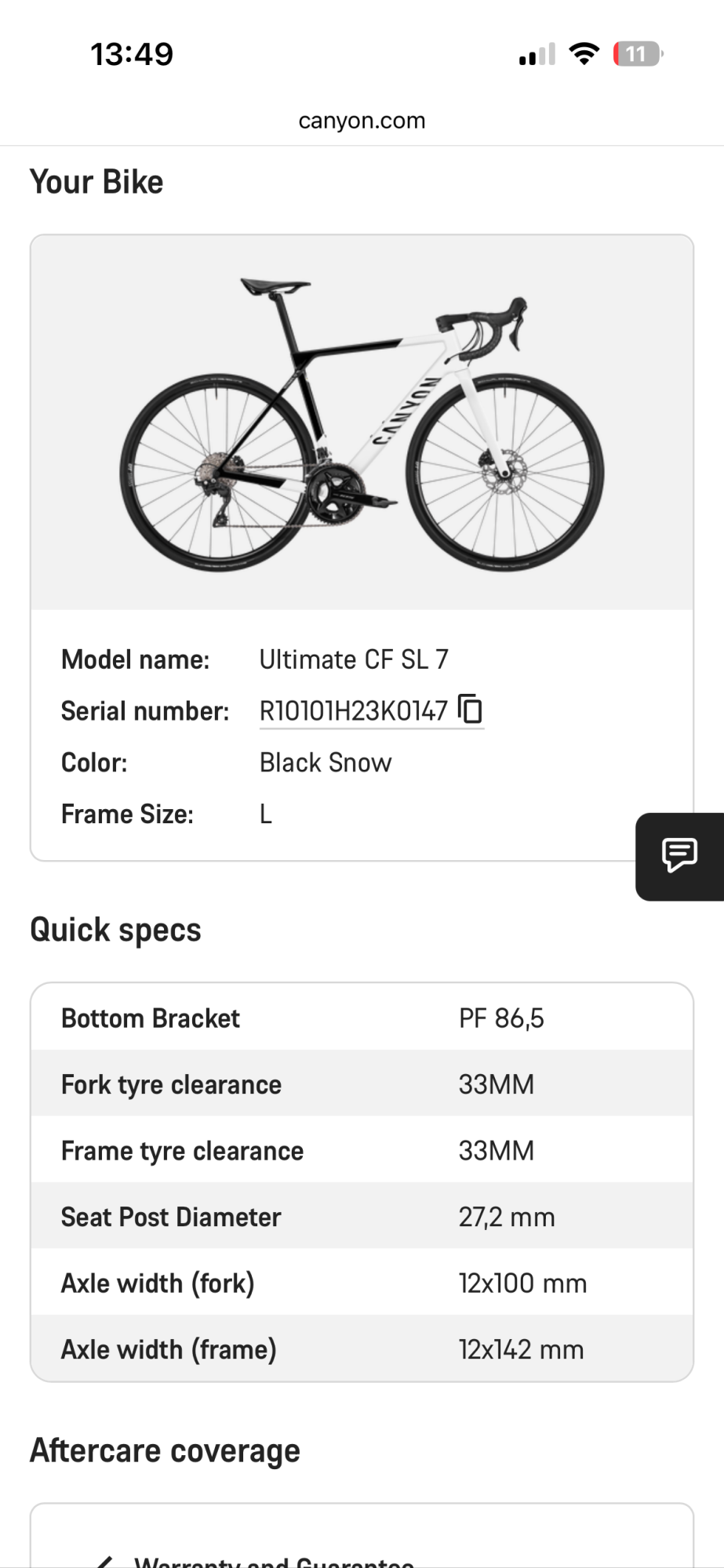The image size is (724, 1568).
Task: Click the Ultimate CF SL 7 model name
Action: [x=355, y=659]
